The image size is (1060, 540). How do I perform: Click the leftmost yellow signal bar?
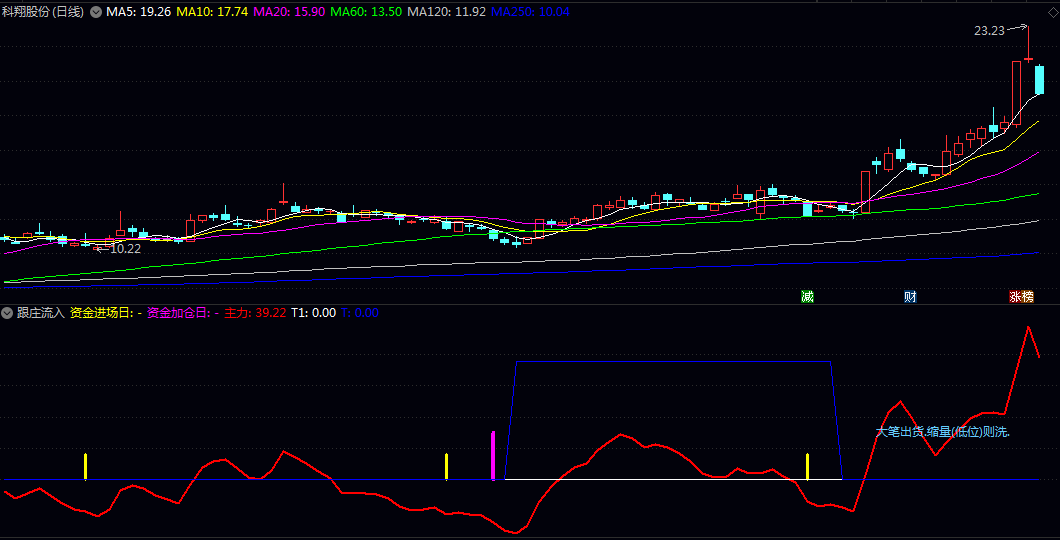85,466
